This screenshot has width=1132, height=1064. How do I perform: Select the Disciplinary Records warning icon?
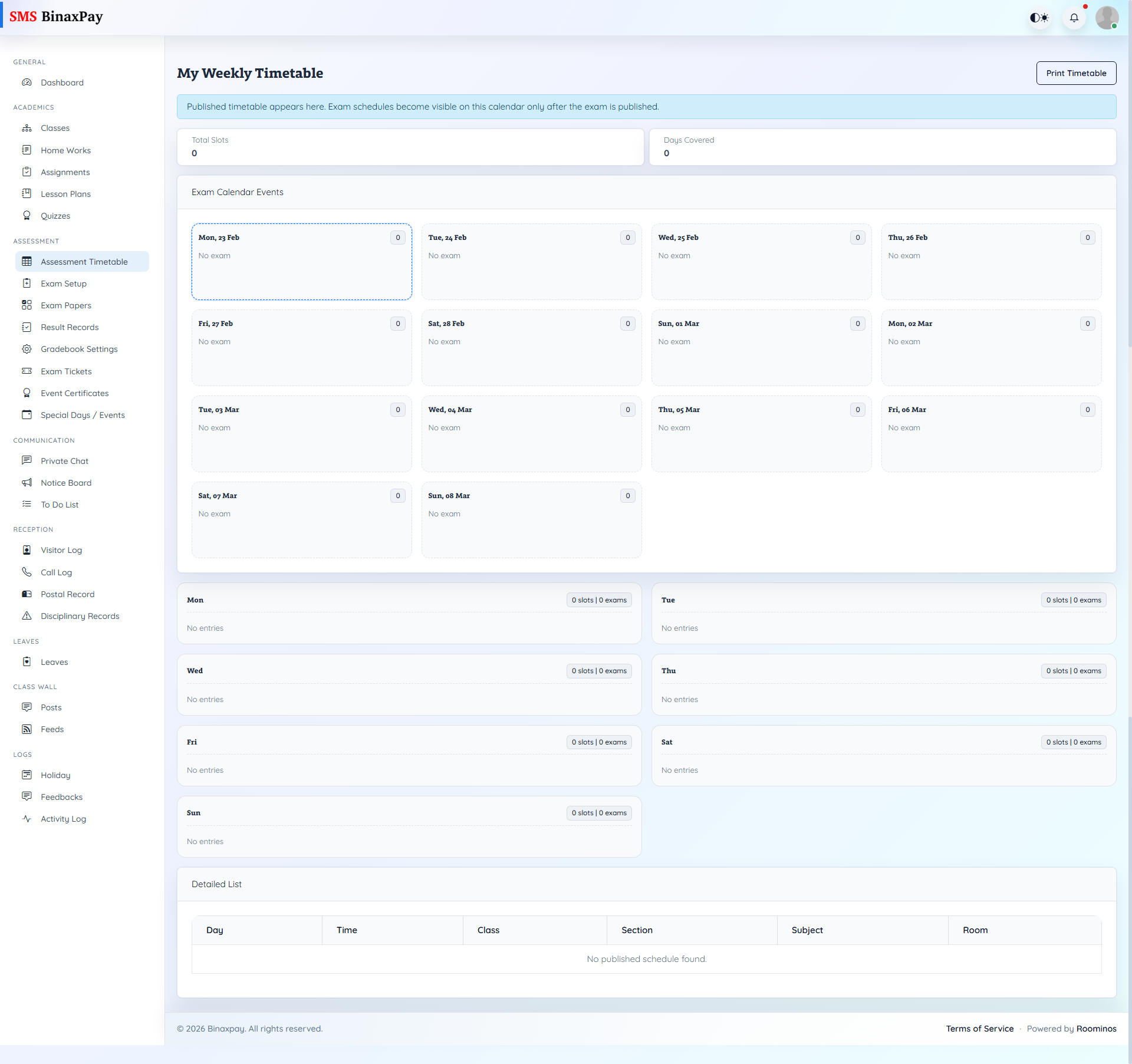tap(27, 615)
